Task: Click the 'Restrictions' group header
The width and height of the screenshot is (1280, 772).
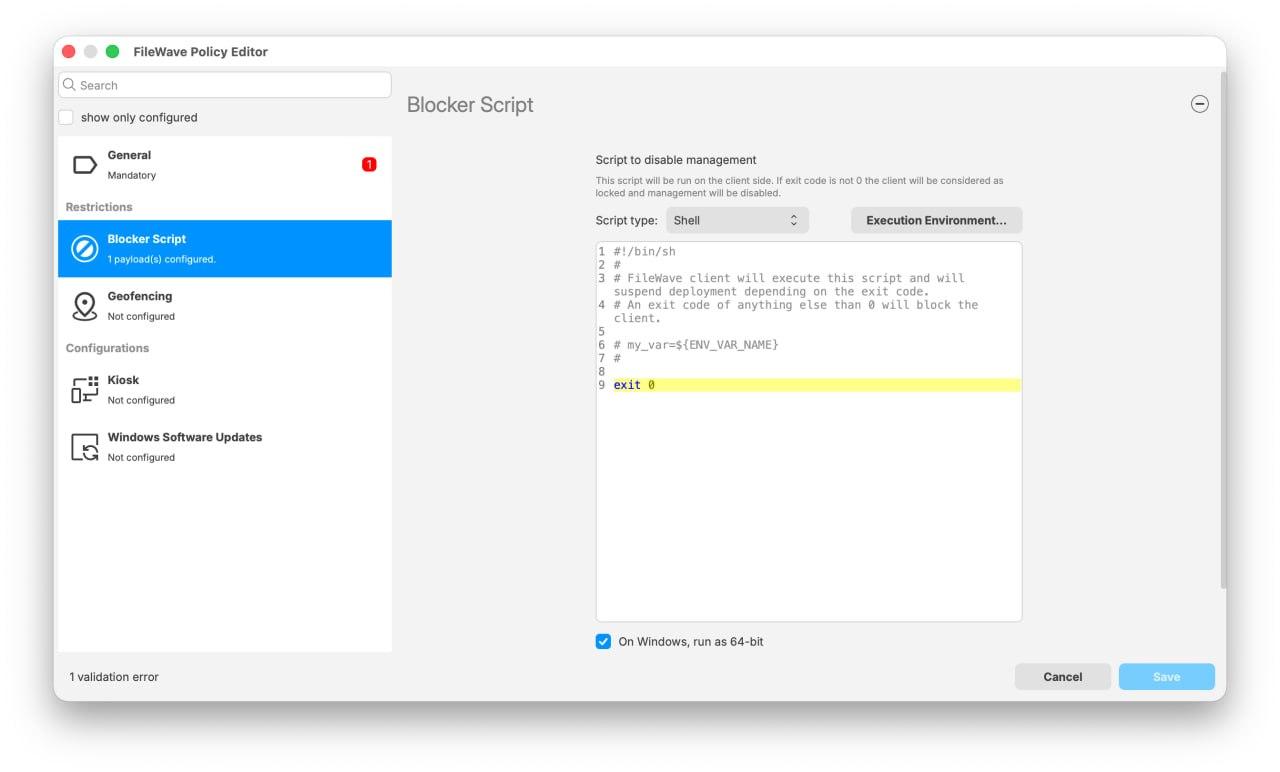Action: [99, 207]
